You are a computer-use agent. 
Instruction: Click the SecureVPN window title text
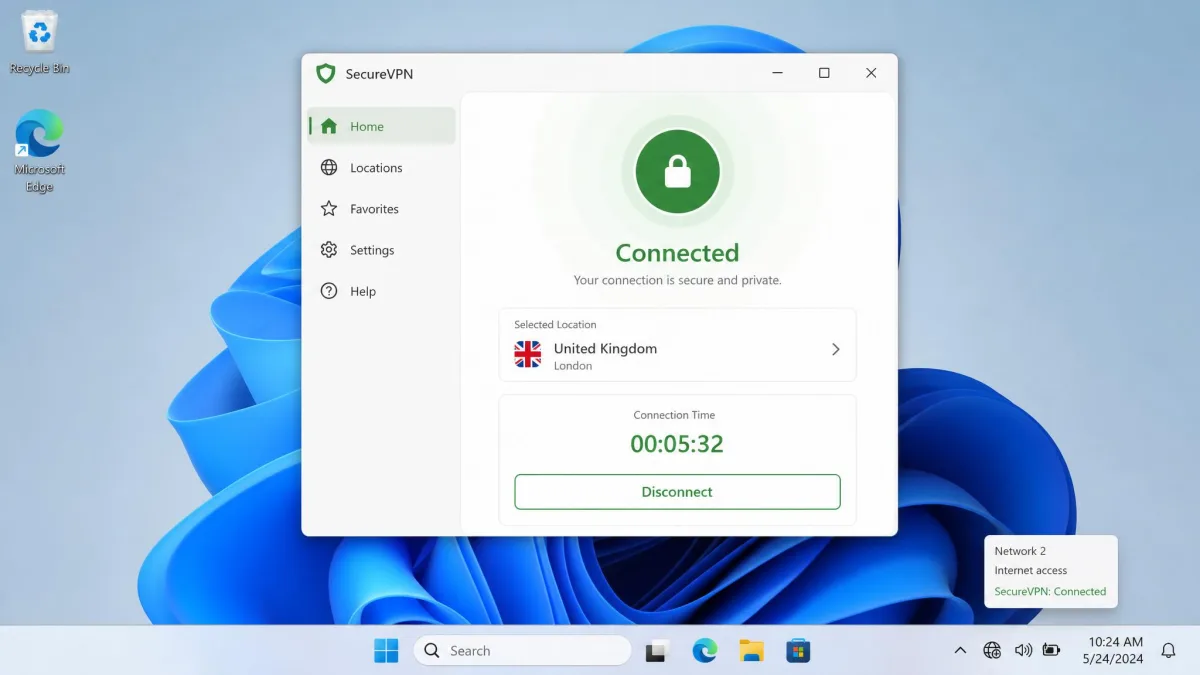[x=379, y=74]
